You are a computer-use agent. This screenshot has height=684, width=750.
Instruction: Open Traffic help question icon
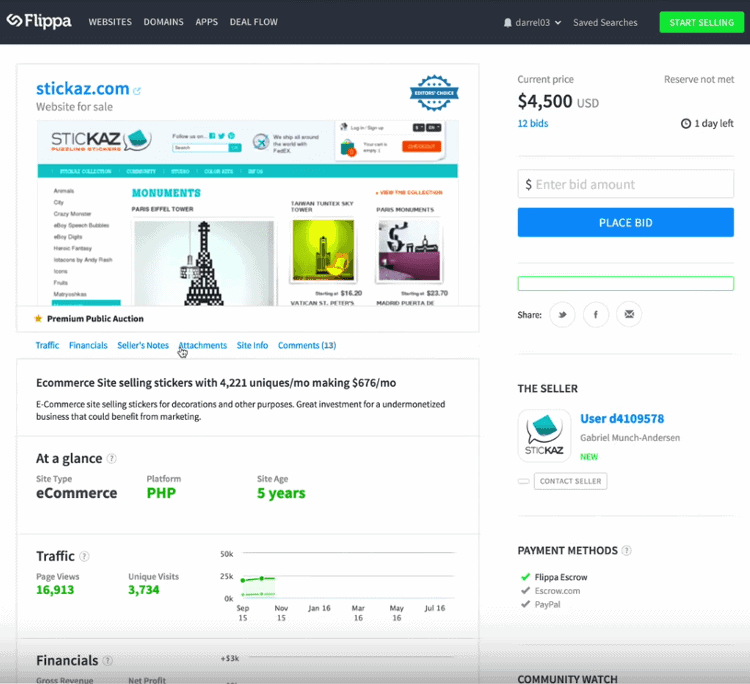click(84, 556)
